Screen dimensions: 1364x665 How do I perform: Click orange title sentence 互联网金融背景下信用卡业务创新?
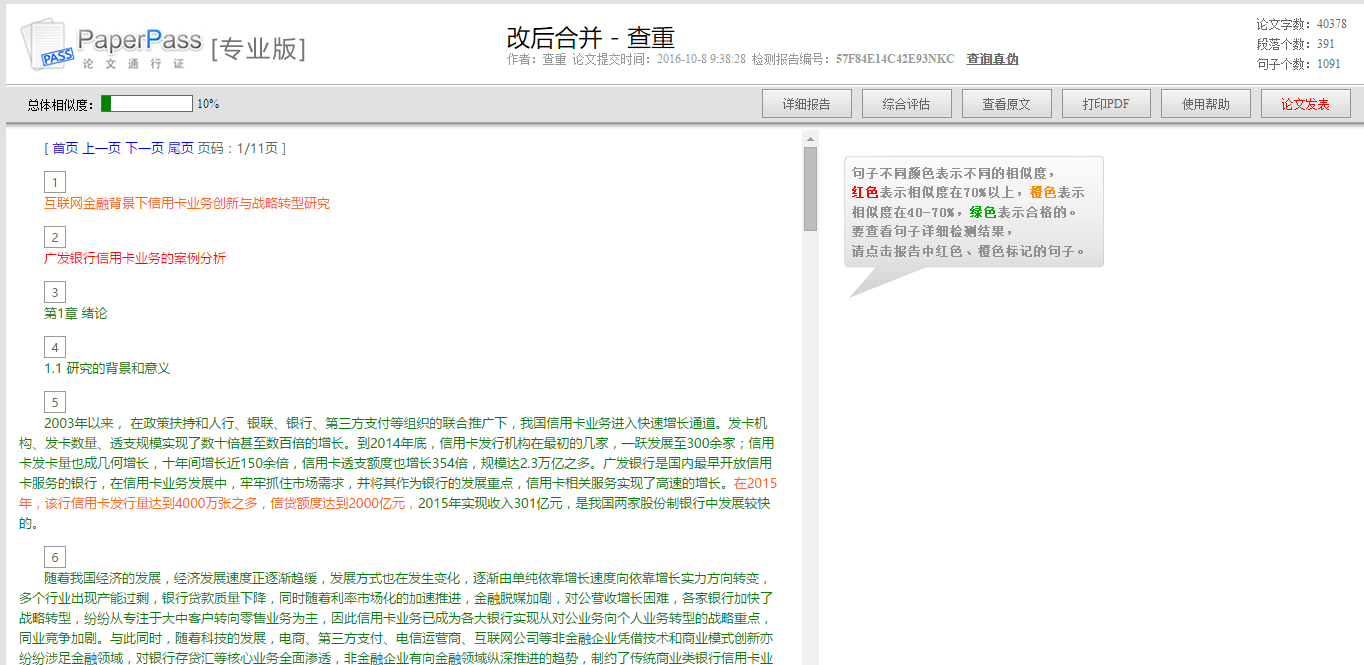click(x=187, y=203)
